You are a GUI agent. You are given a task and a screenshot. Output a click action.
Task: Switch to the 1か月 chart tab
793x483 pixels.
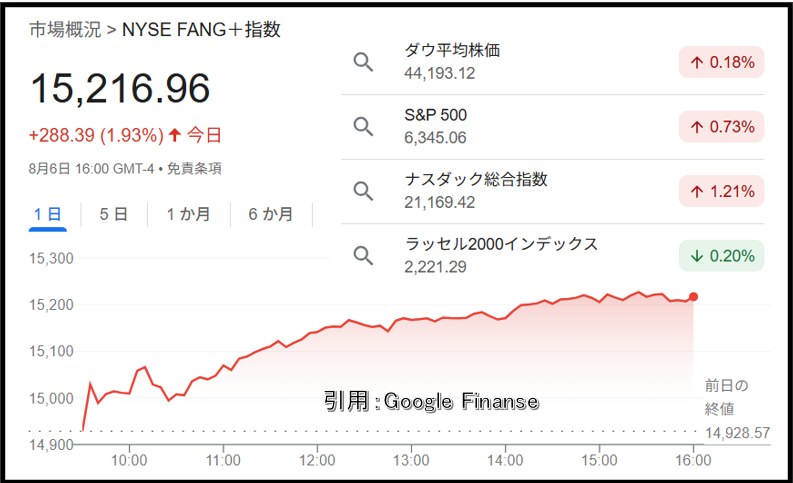point(188,214)
